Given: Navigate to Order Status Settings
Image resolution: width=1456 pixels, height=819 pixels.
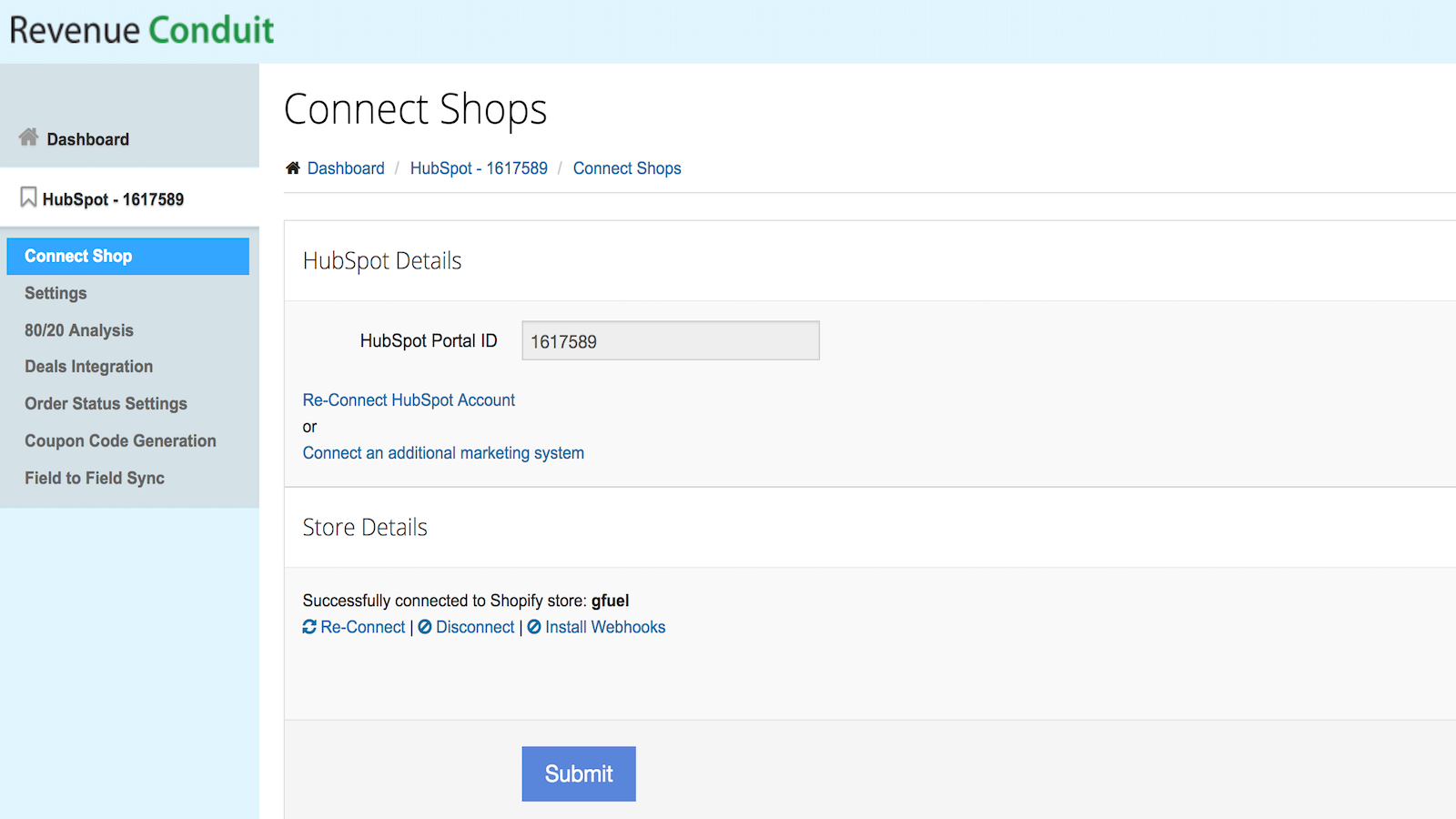Looking at the screenshot, I should pyautogui.click(x=106, y=404).
